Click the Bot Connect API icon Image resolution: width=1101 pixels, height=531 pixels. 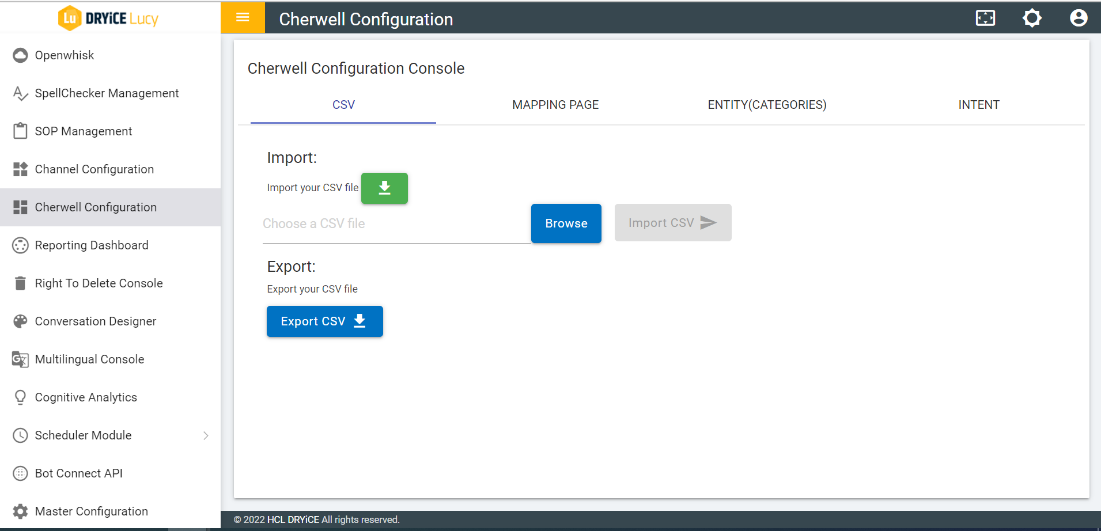click(x=20, y=473)
